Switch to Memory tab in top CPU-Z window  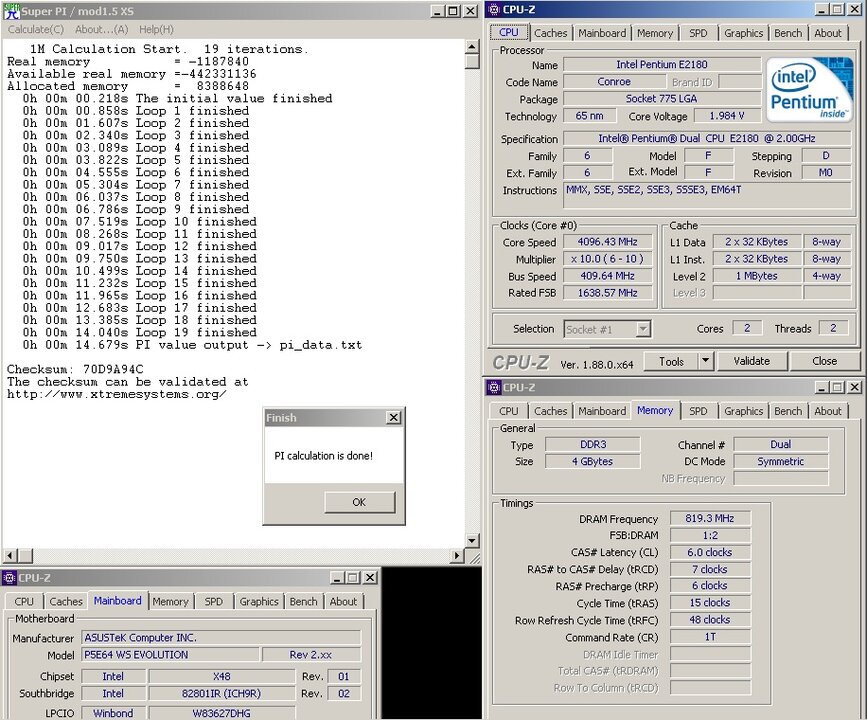click(x=655, y=33)
